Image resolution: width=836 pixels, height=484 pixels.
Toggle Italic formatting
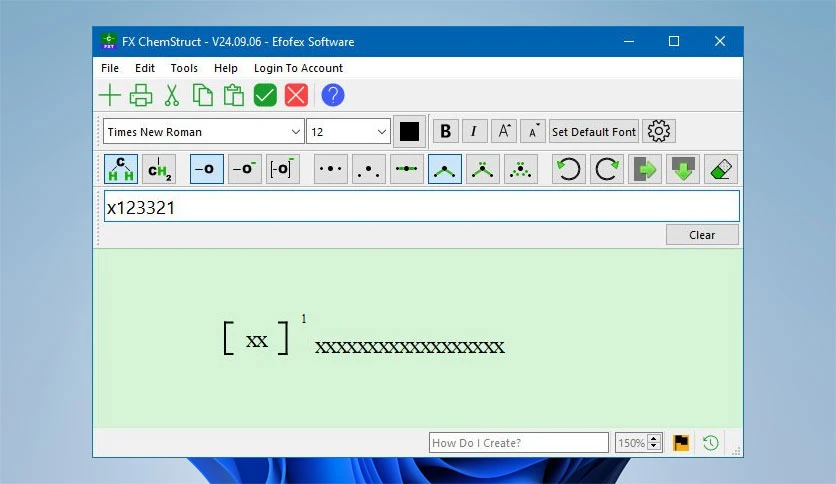tap(474, 131)
